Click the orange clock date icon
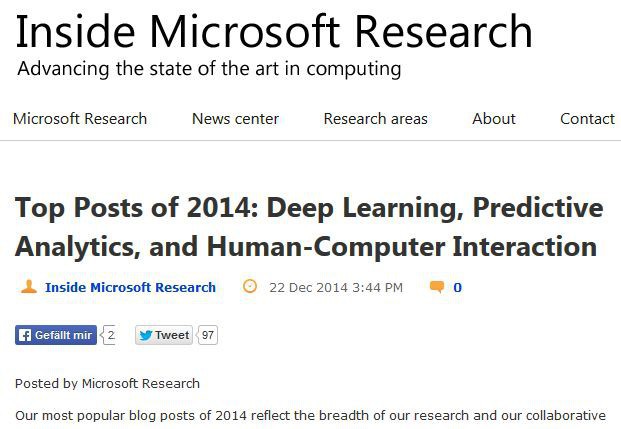The height and width of the screenshot is (429, 621). pos(250,286)
